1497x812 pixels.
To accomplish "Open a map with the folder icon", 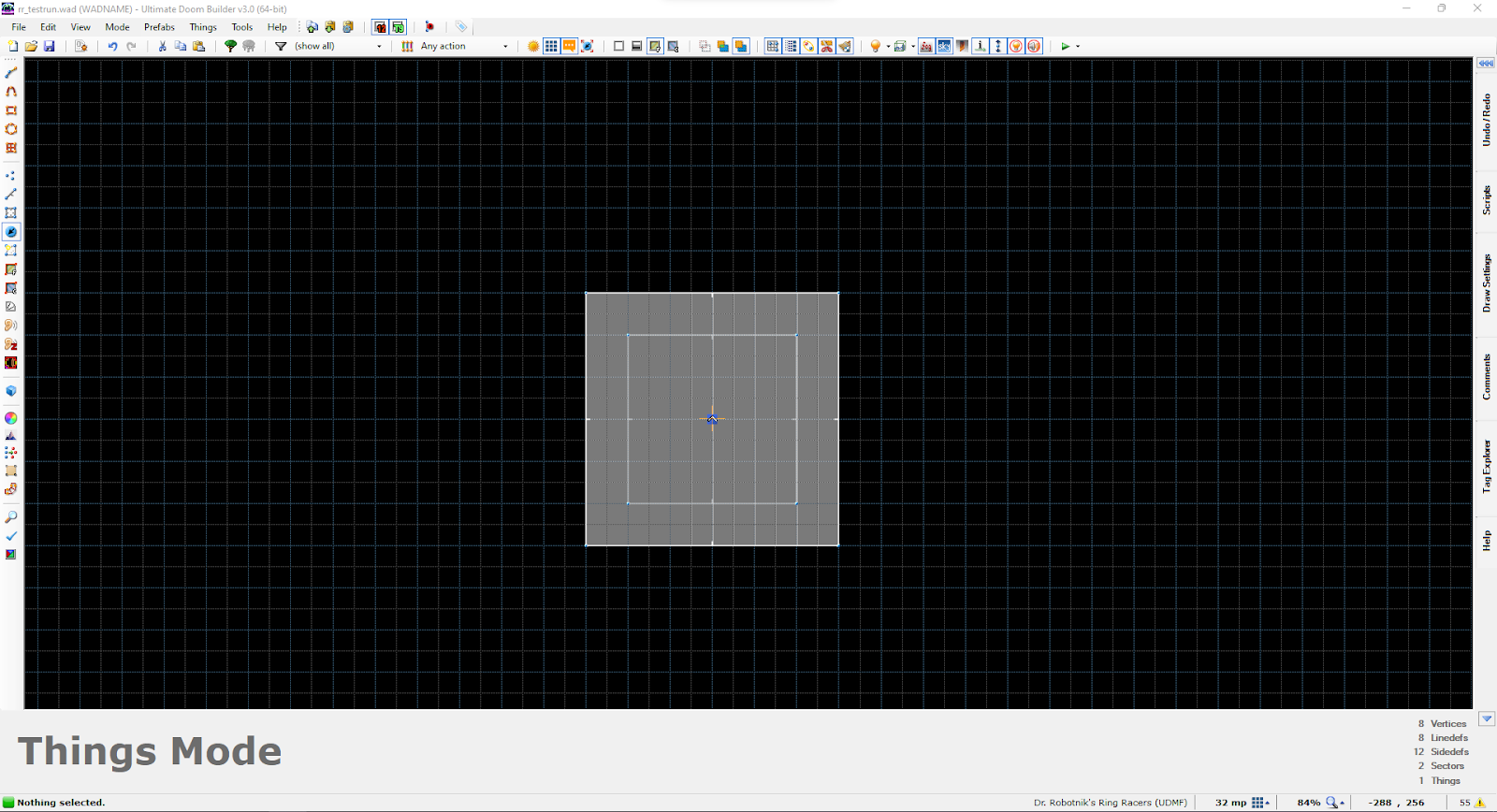I will click(31, 46).
